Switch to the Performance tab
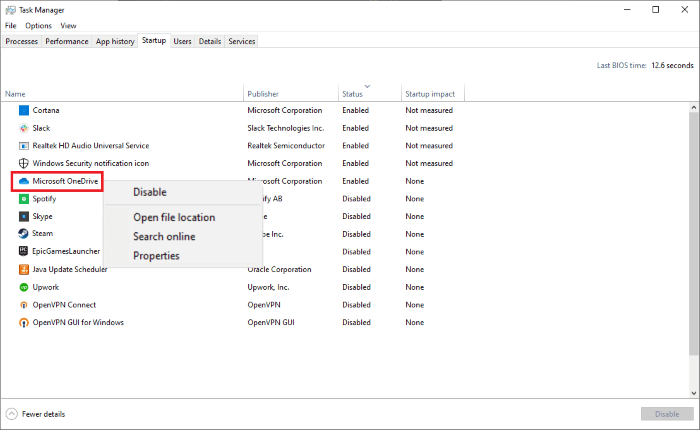Screen dimensions: 700x430 [67, 41]
